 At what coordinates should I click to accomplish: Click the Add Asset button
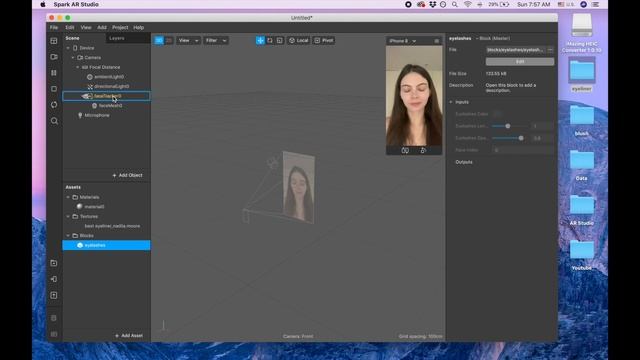[x=129, y=336]
